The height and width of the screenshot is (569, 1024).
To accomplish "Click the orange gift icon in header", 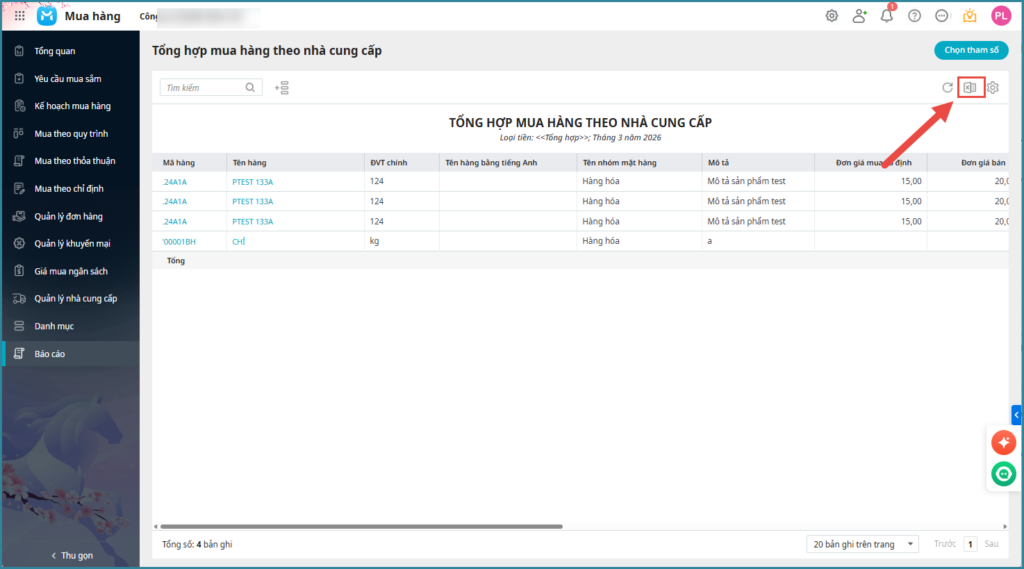I will 970,16.
